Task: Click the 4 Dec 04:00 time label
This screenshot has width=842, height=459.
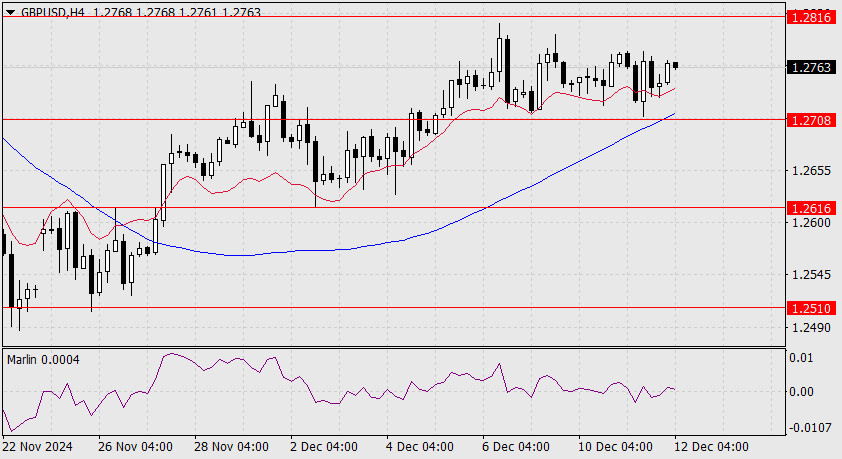Action: 420,447
